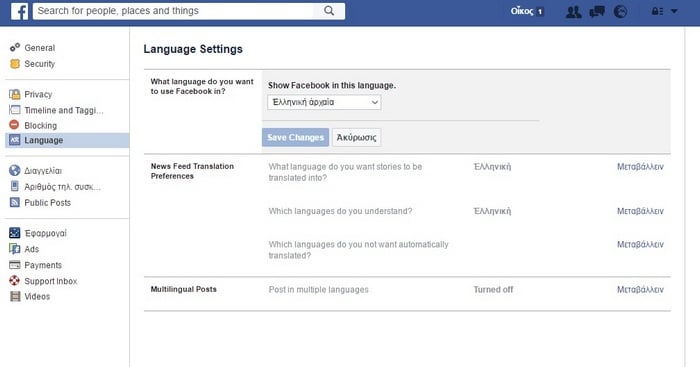Select Blocking in the sidebar
700x367 pixels.
(41, 125)
